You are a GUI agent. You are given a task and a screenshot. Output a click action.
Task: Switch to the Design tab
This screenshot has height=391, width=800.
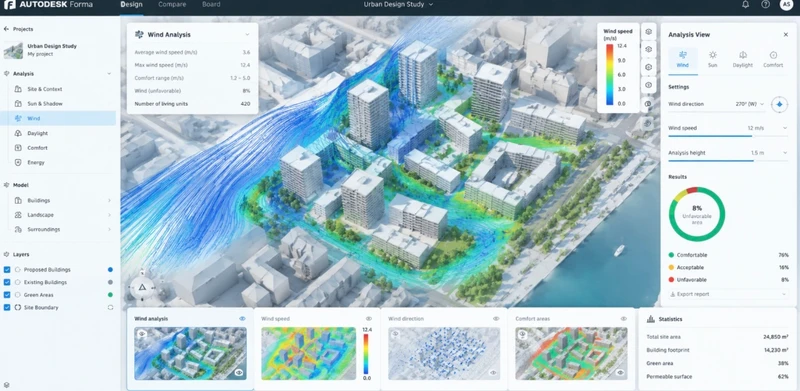[x=132, y=5]
